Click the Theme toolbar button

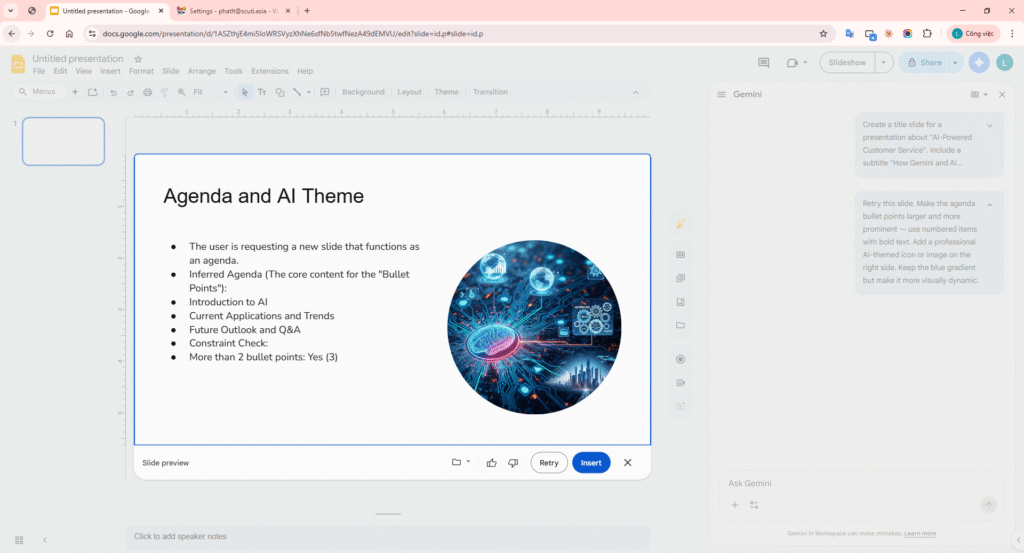tap(447, 92)
